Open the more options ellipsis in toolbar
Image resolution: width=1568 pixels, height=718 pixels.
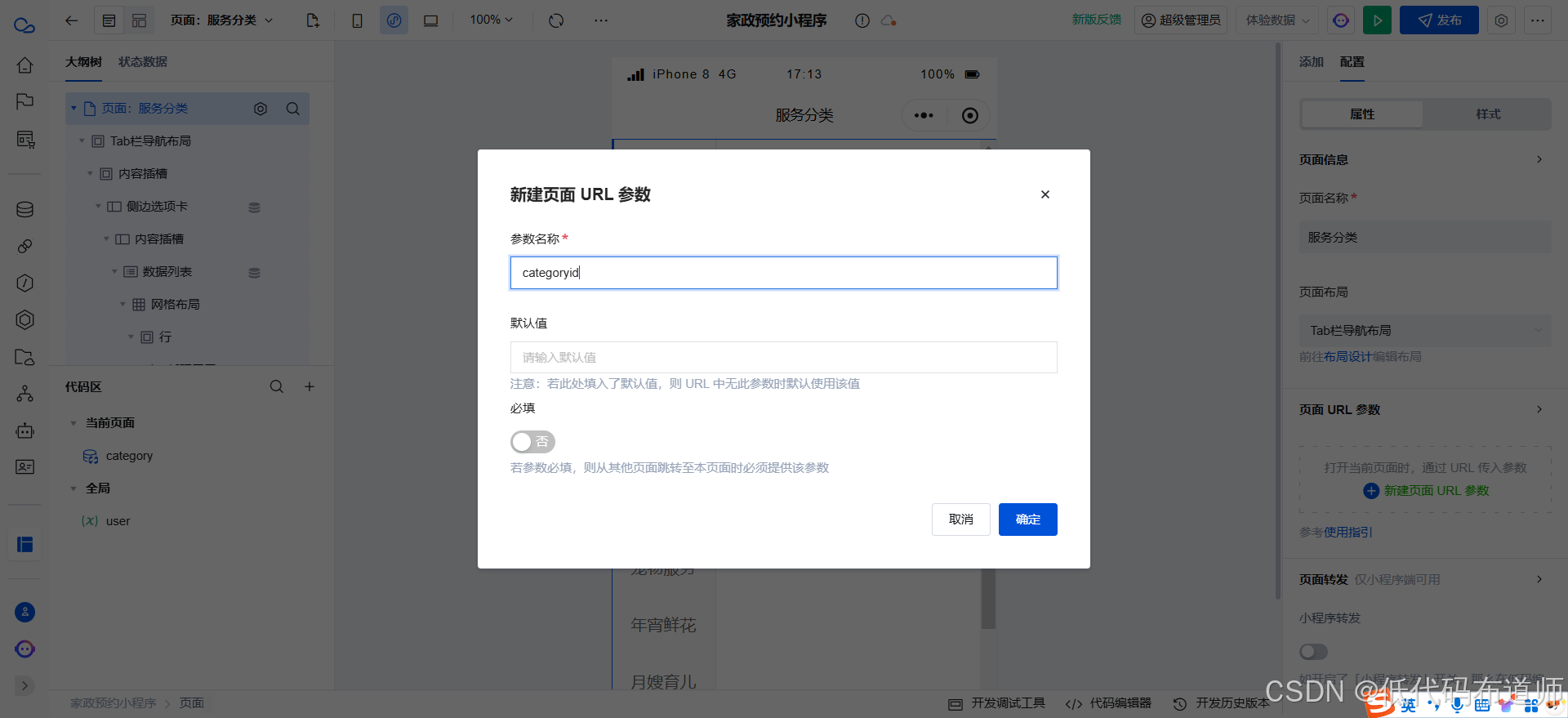(x=601, y=20)
